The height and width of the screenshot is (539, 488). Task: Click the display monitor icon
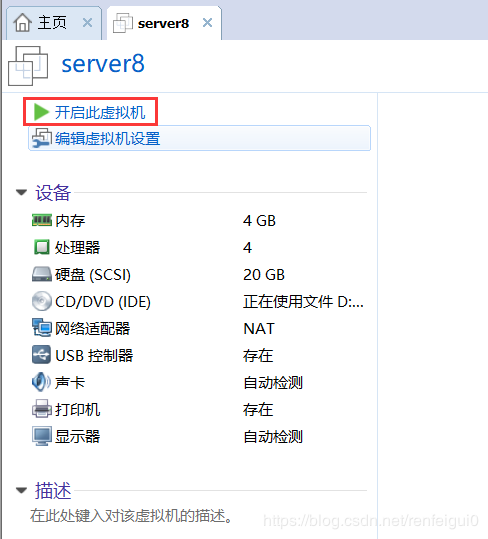pos(42,436)
